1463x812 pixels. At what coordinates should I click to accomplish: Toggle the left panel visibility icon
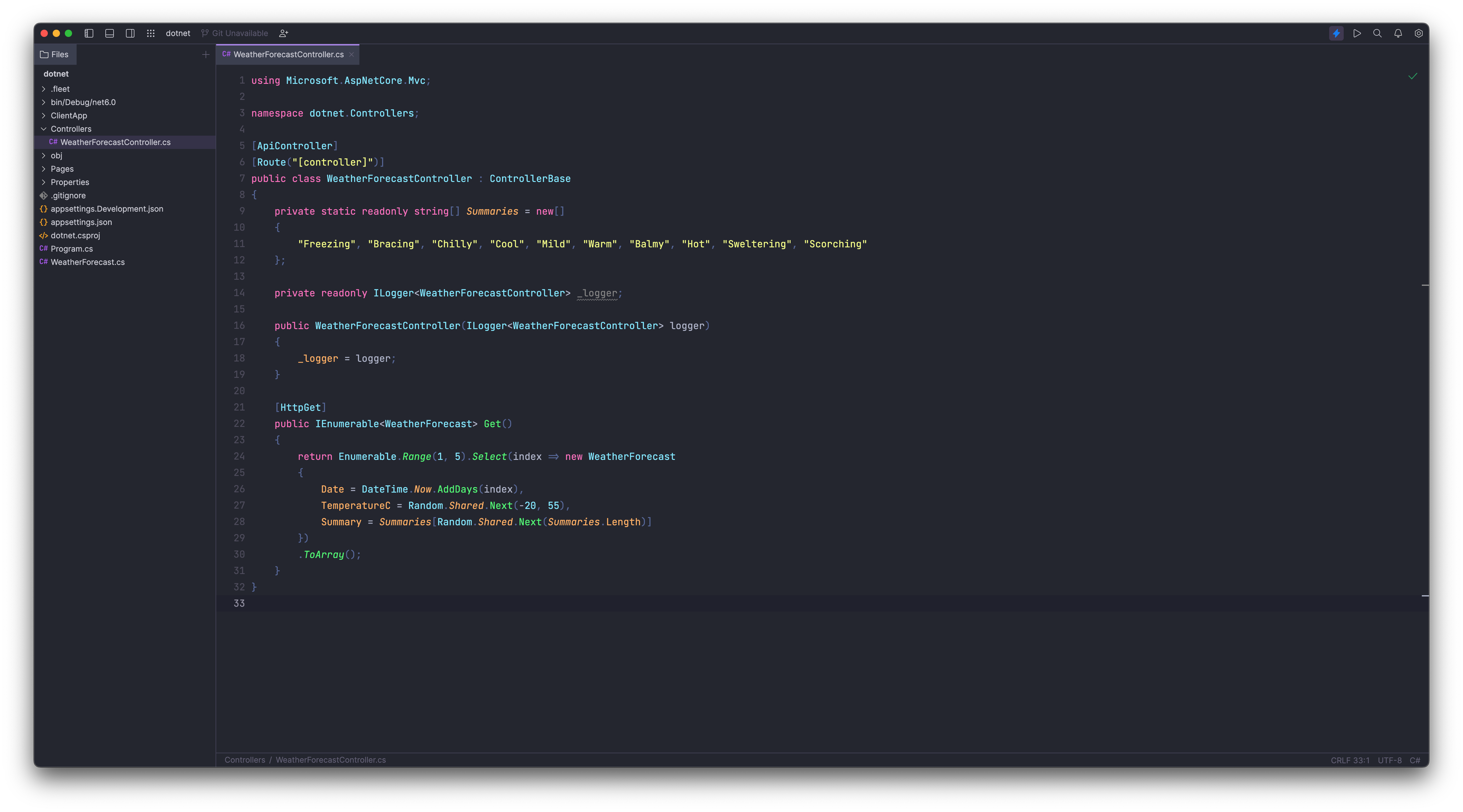click(89, 34)
